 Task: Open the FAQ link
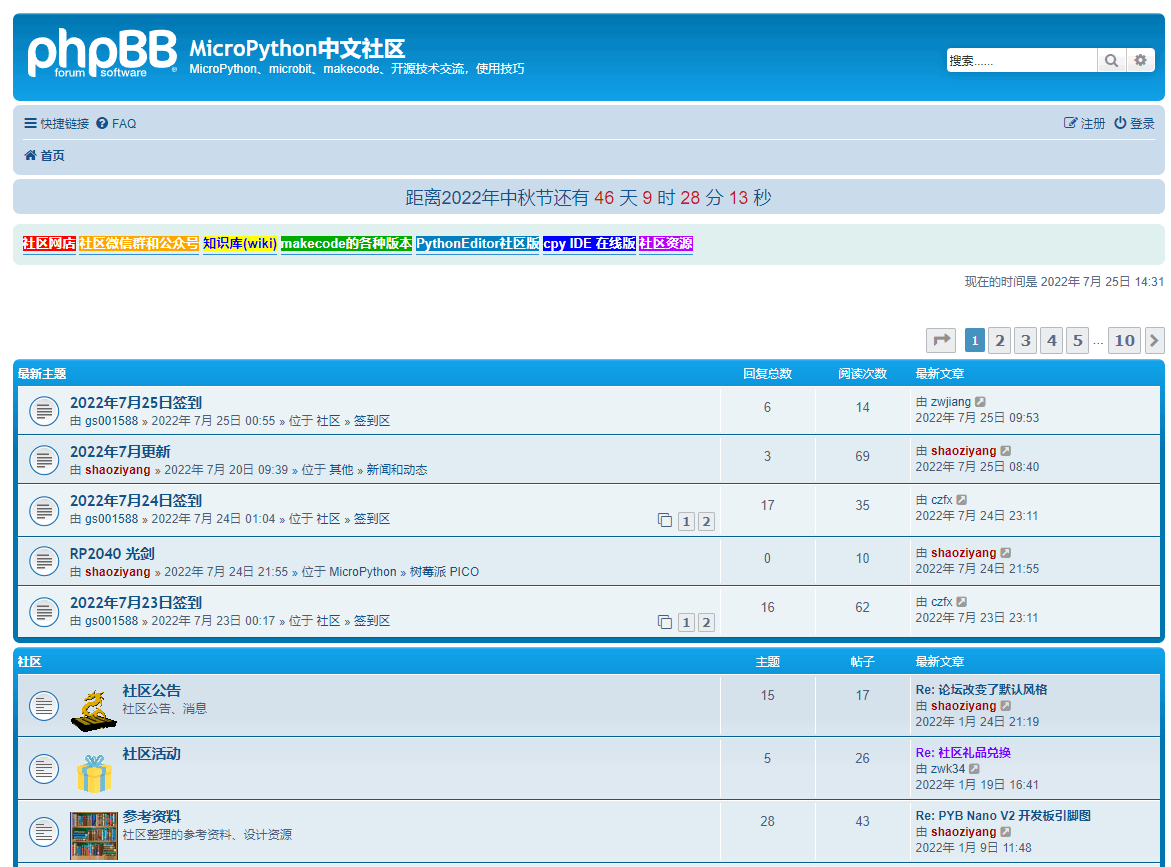click(x=116, y=124)
